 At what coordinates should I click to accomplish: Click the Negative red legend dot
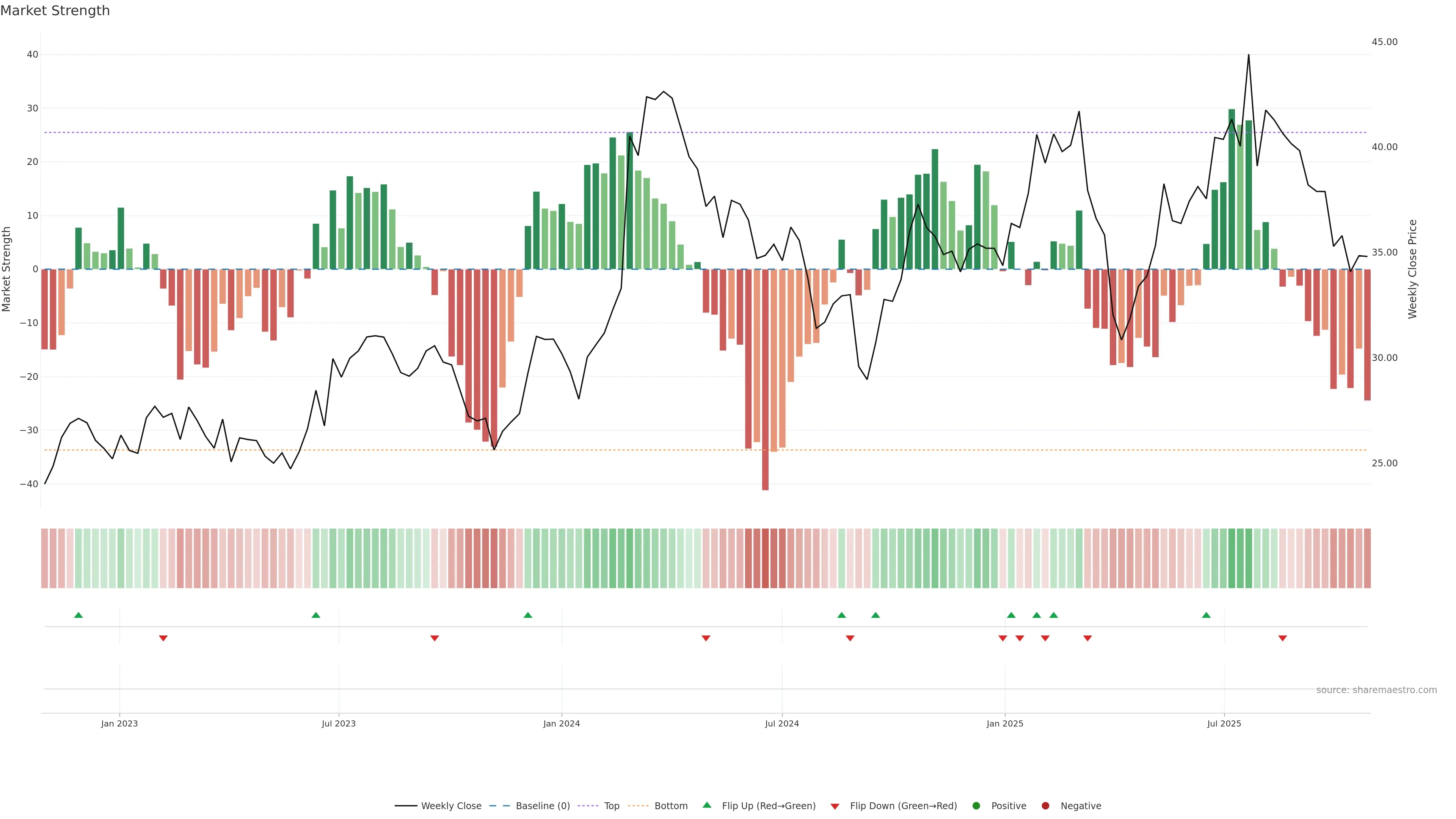click(x=1045, y=805)
